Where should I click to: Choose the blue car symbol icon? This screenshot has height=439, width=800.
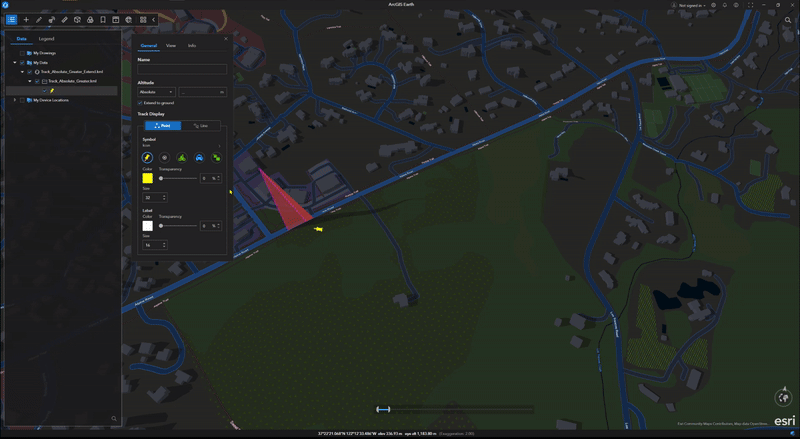199,158
